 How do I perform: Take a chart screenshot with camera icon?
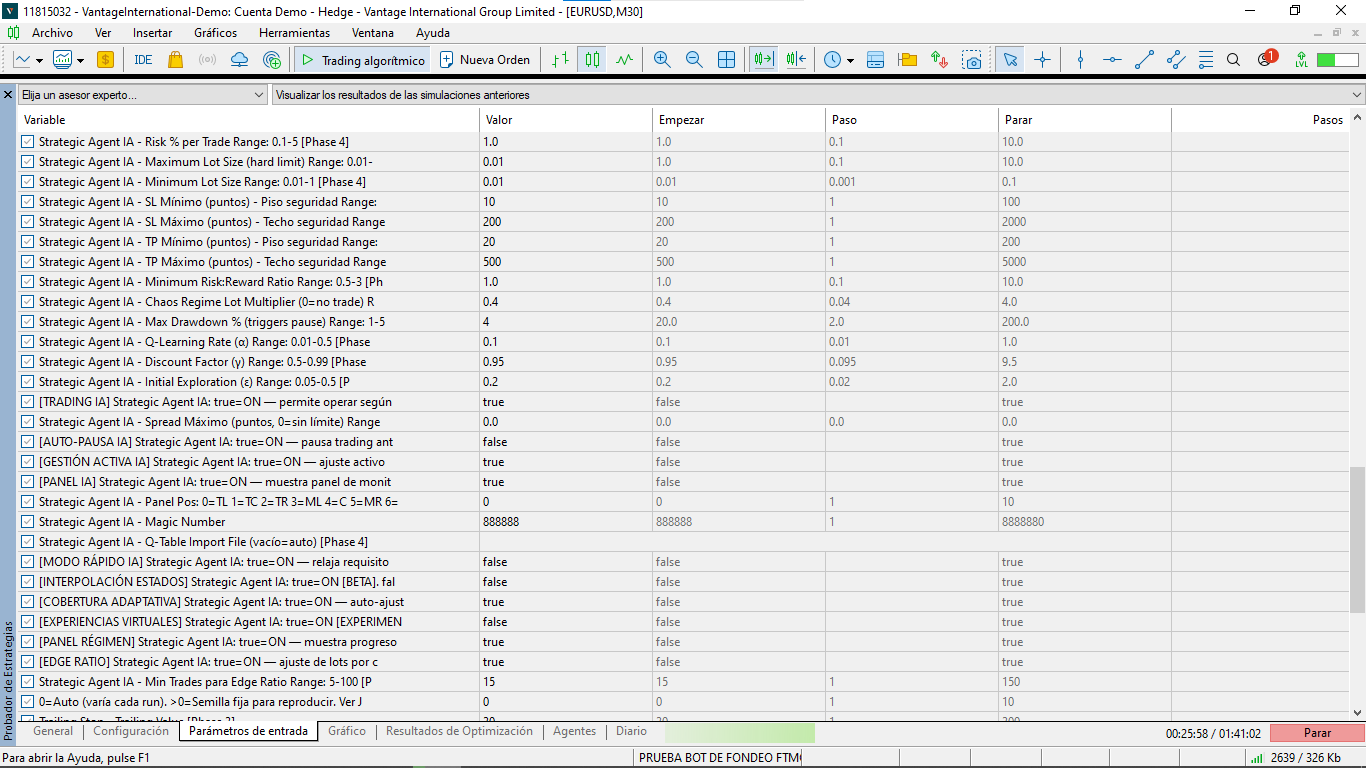click(972, 60)
